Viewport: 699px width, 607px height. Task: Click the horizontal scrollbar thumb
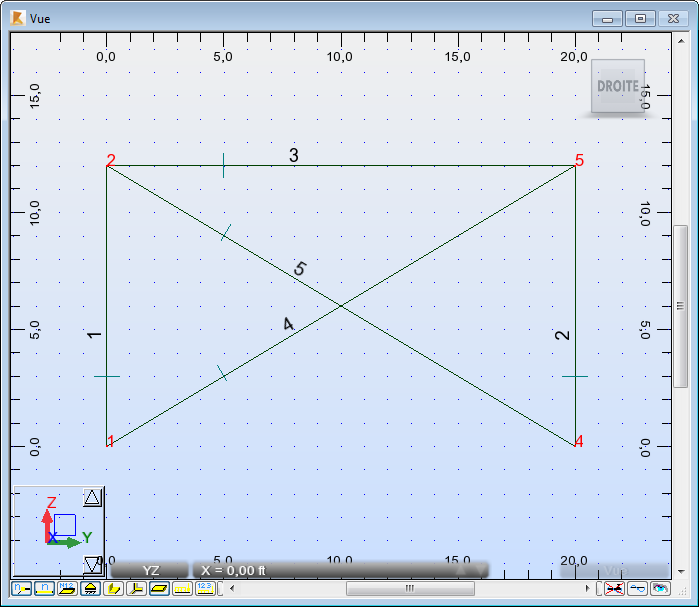coord(410,589)
